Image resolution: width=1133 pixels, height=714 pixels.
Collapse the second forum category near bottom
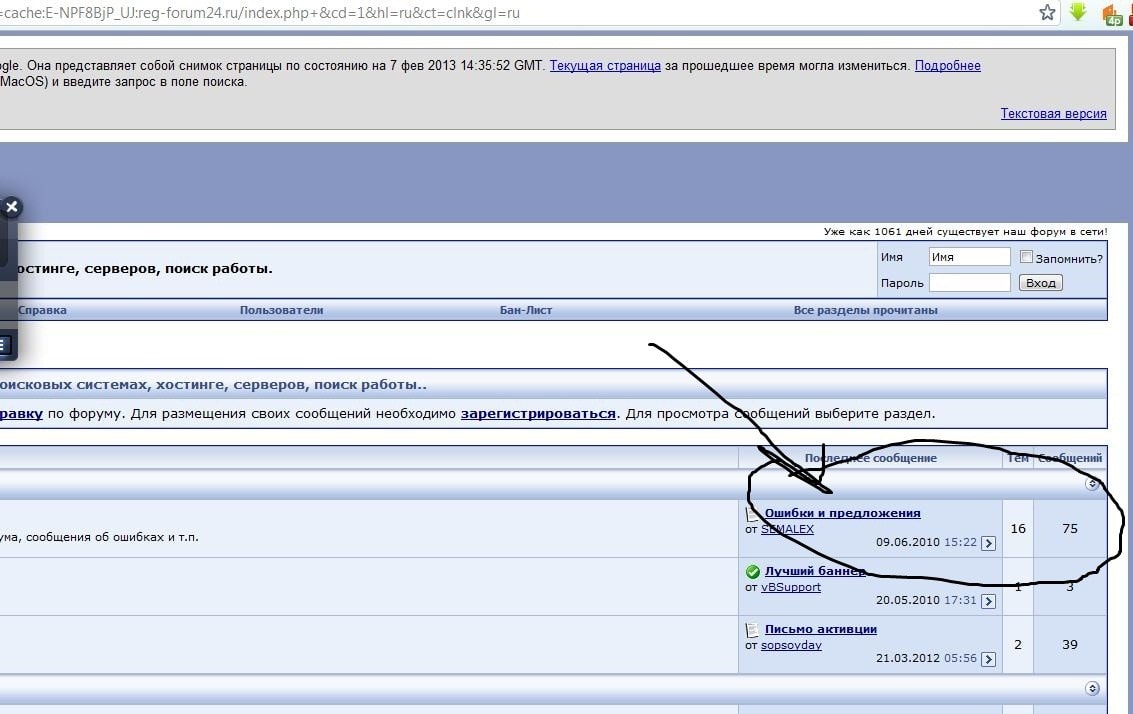tap(1092, 688)
